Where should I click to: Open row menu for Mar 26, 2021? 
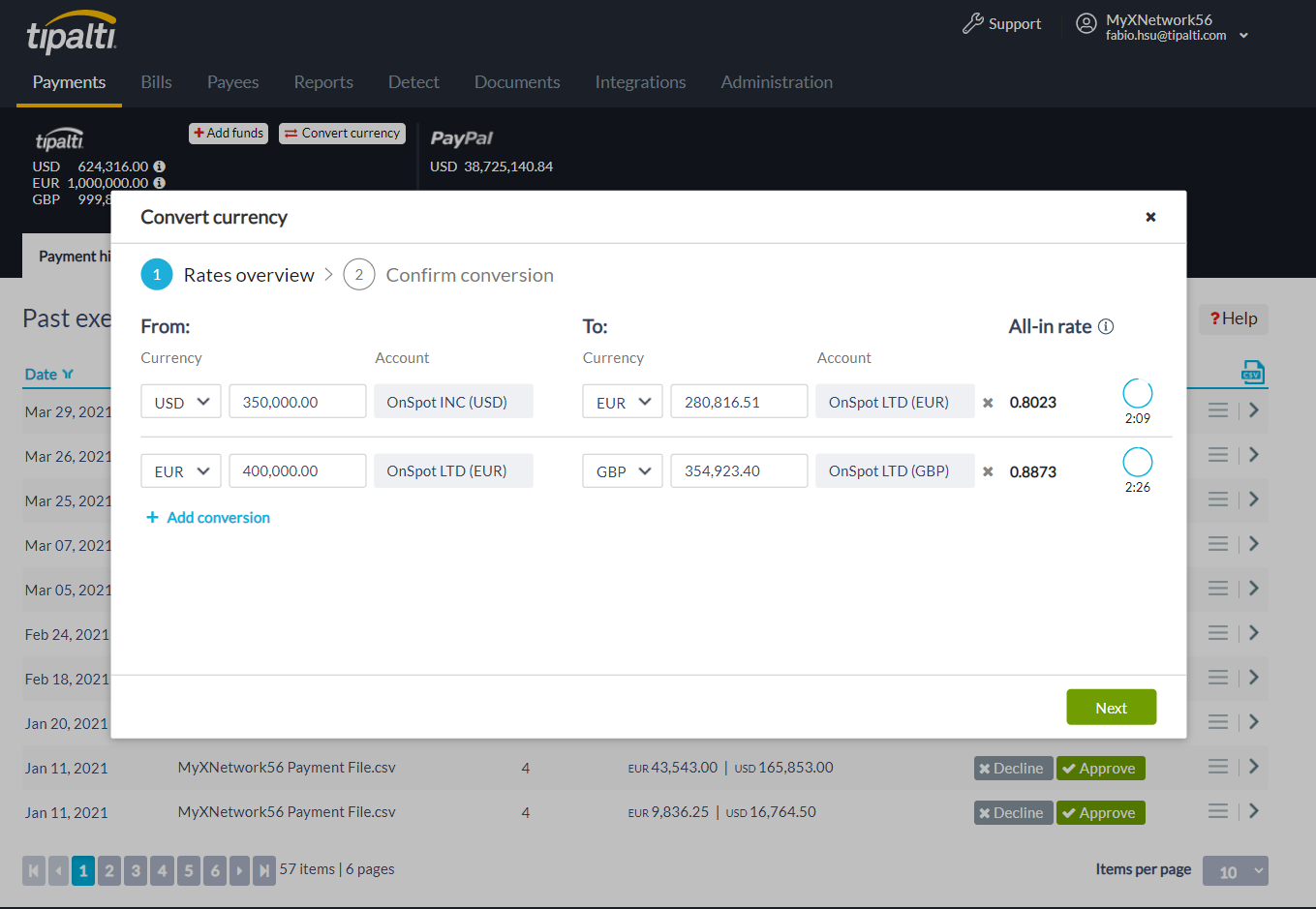click(1218, 455)
